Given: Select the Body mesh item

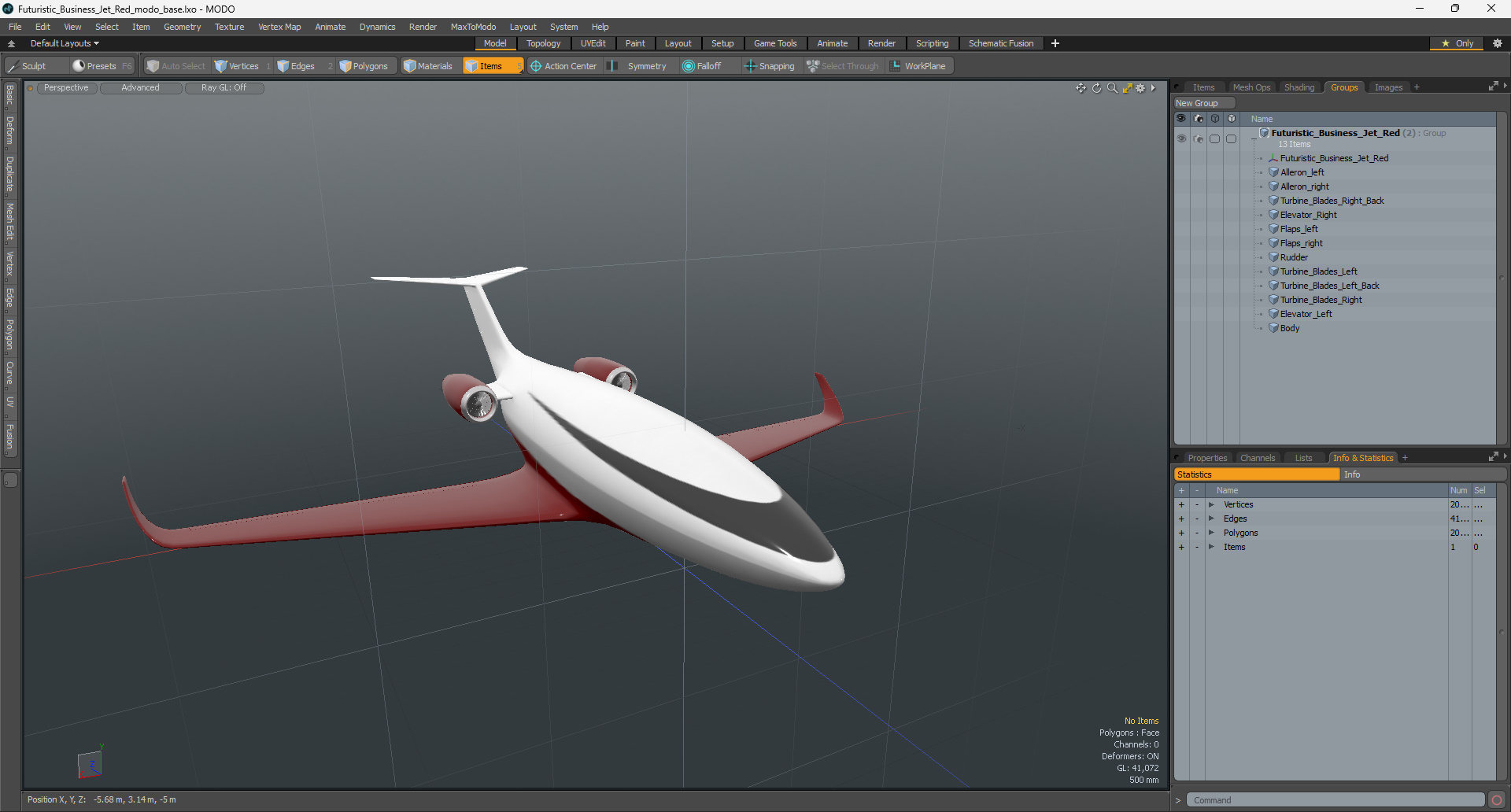Looking at the screenshot, I should coord(1290,328).
